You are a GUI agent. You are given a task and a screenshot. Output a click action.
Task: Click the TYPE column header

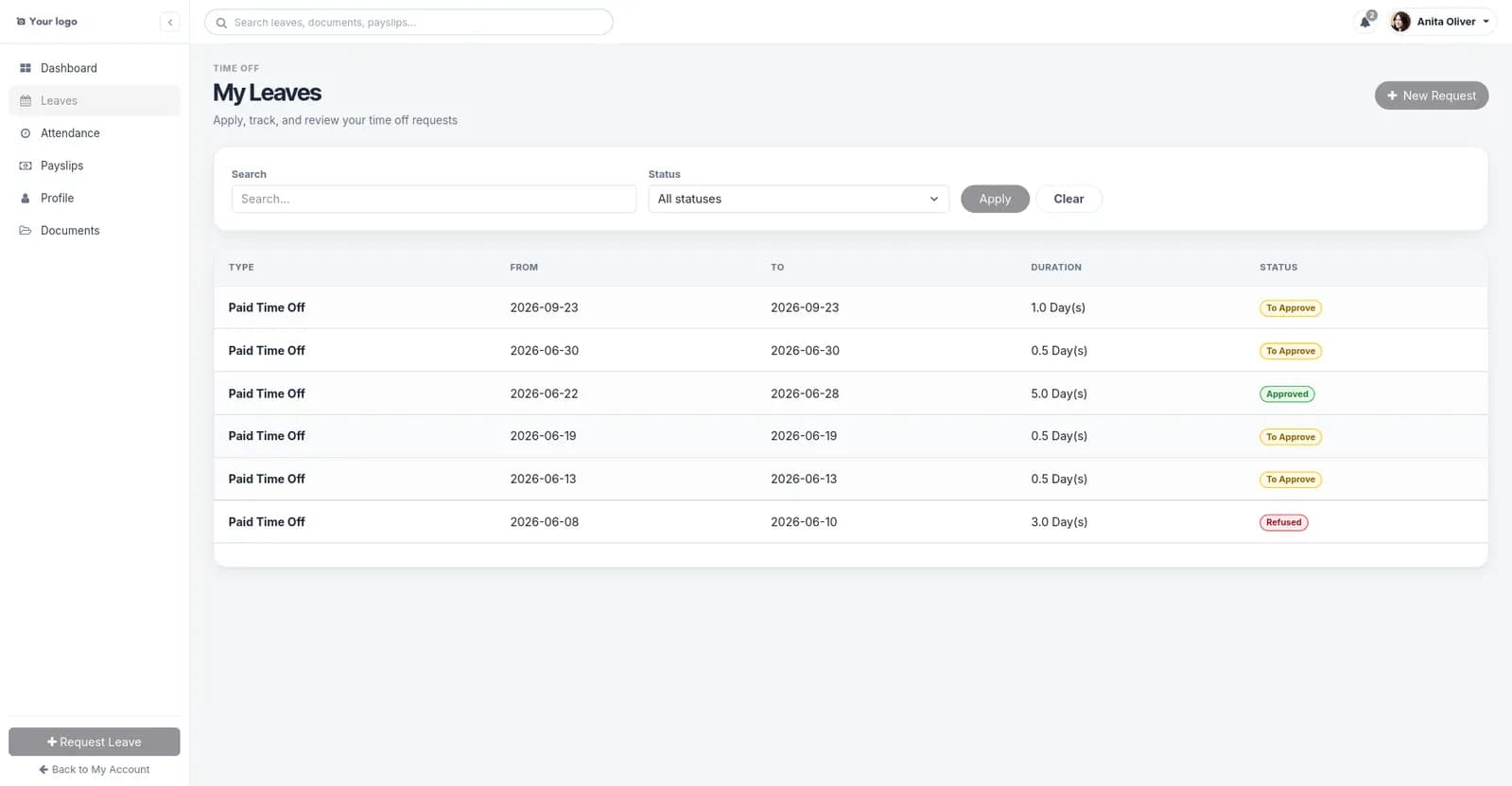(x=241, y=268)
